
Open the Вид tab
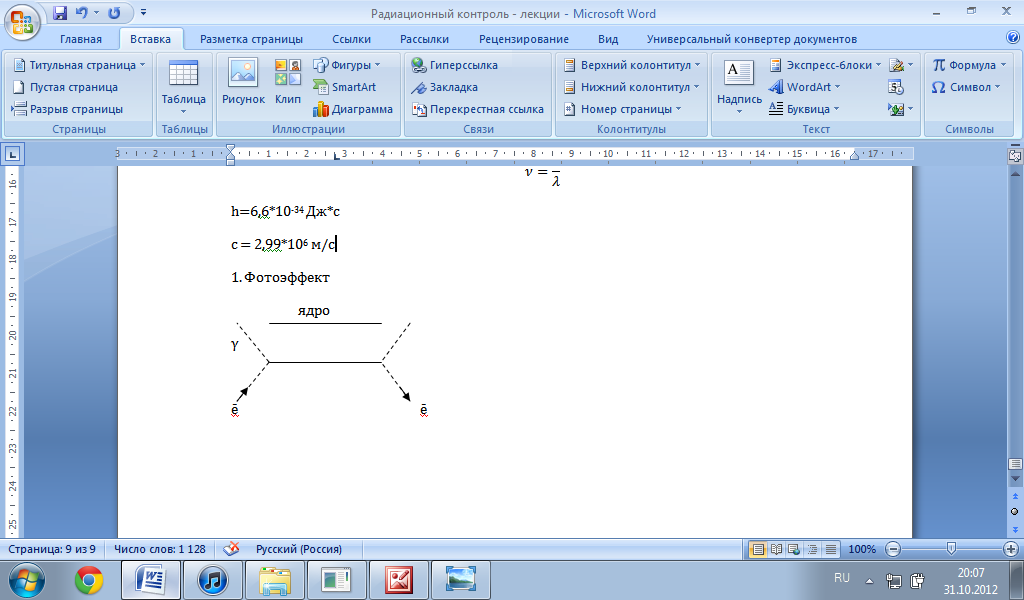click(608, 39)
